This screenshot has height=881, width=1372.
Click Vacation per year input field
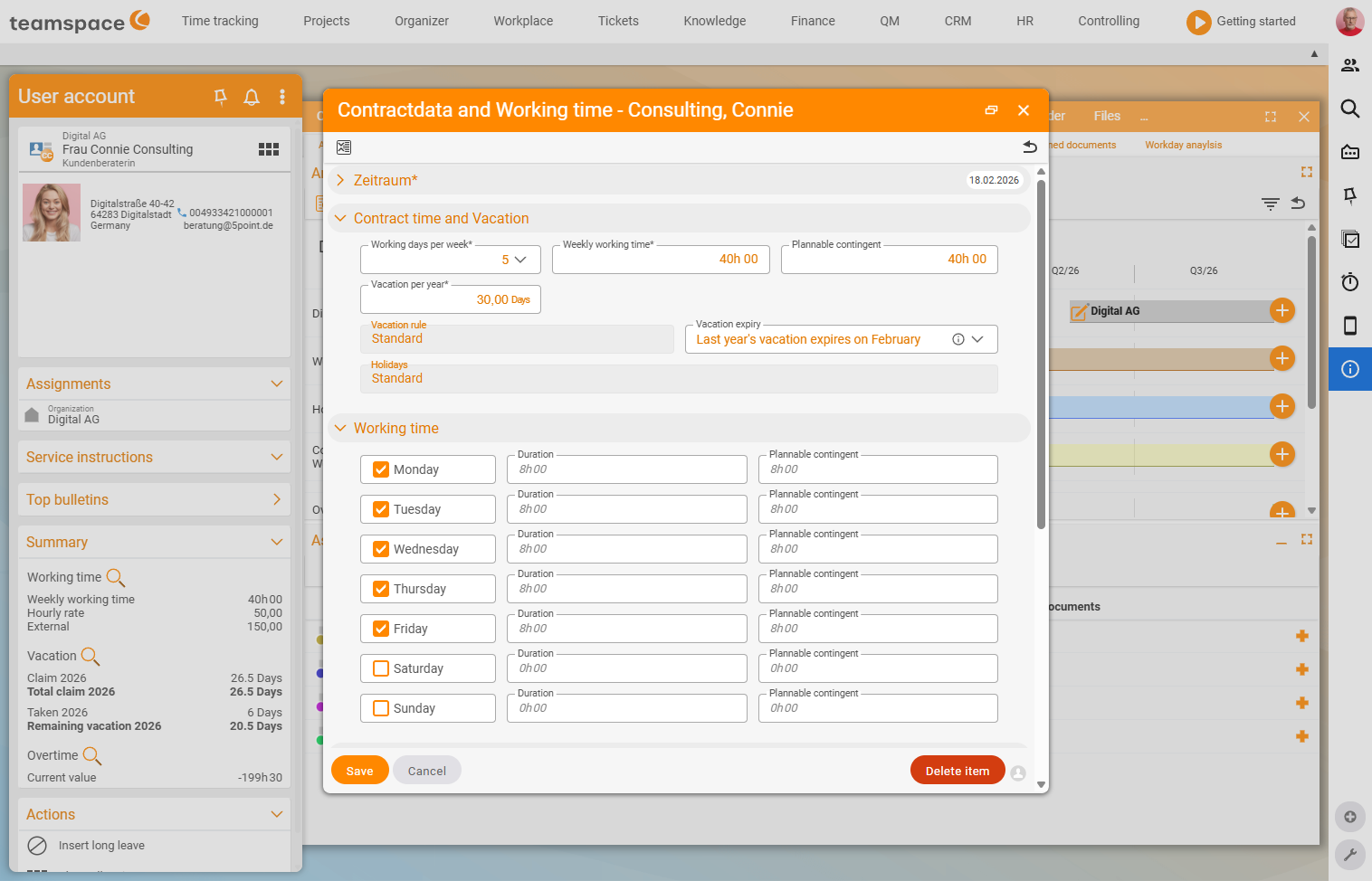click(451, 299)
